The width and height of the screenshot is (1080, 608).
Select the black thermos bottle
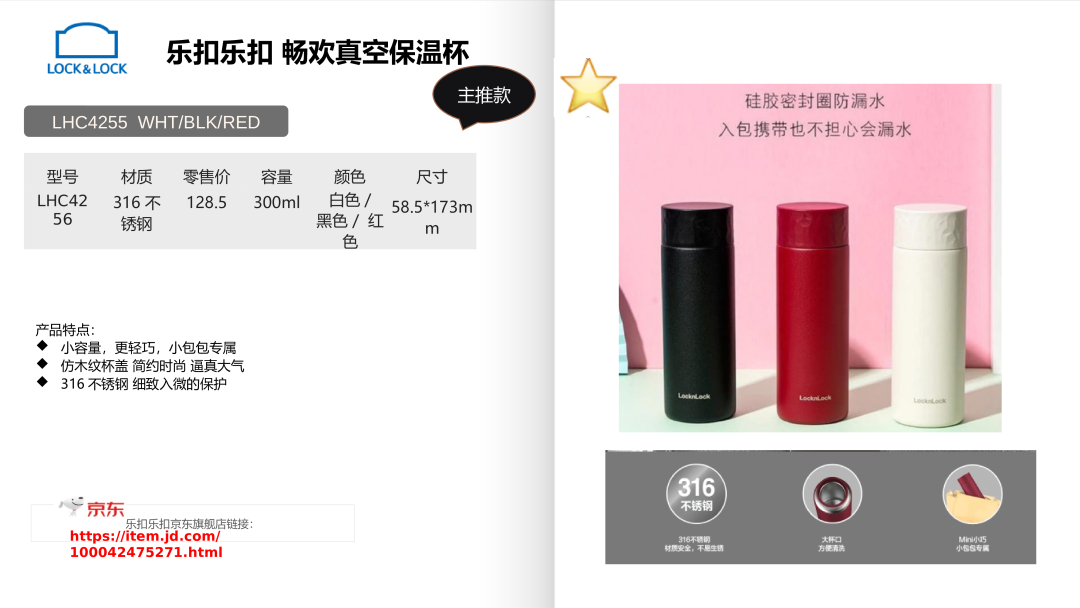[x=697, y=312]
